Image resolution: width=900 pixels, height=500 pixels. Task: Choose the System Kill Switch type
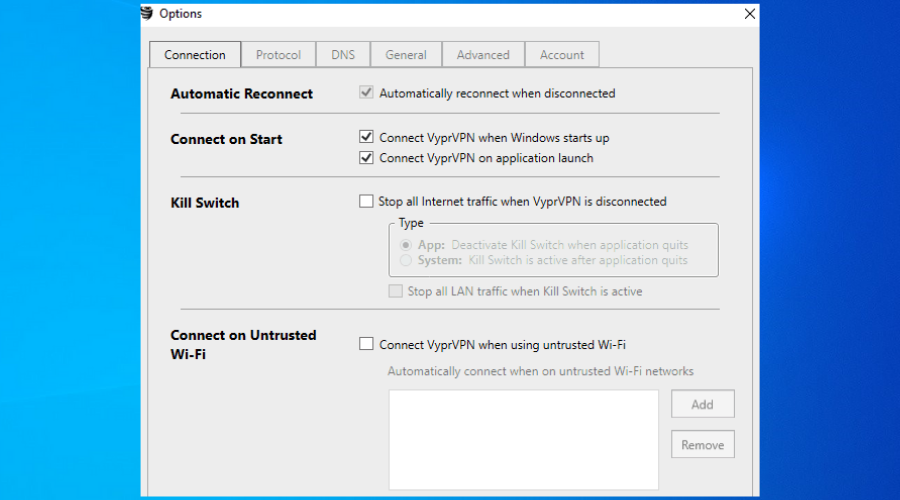click(x=405, y=261)
